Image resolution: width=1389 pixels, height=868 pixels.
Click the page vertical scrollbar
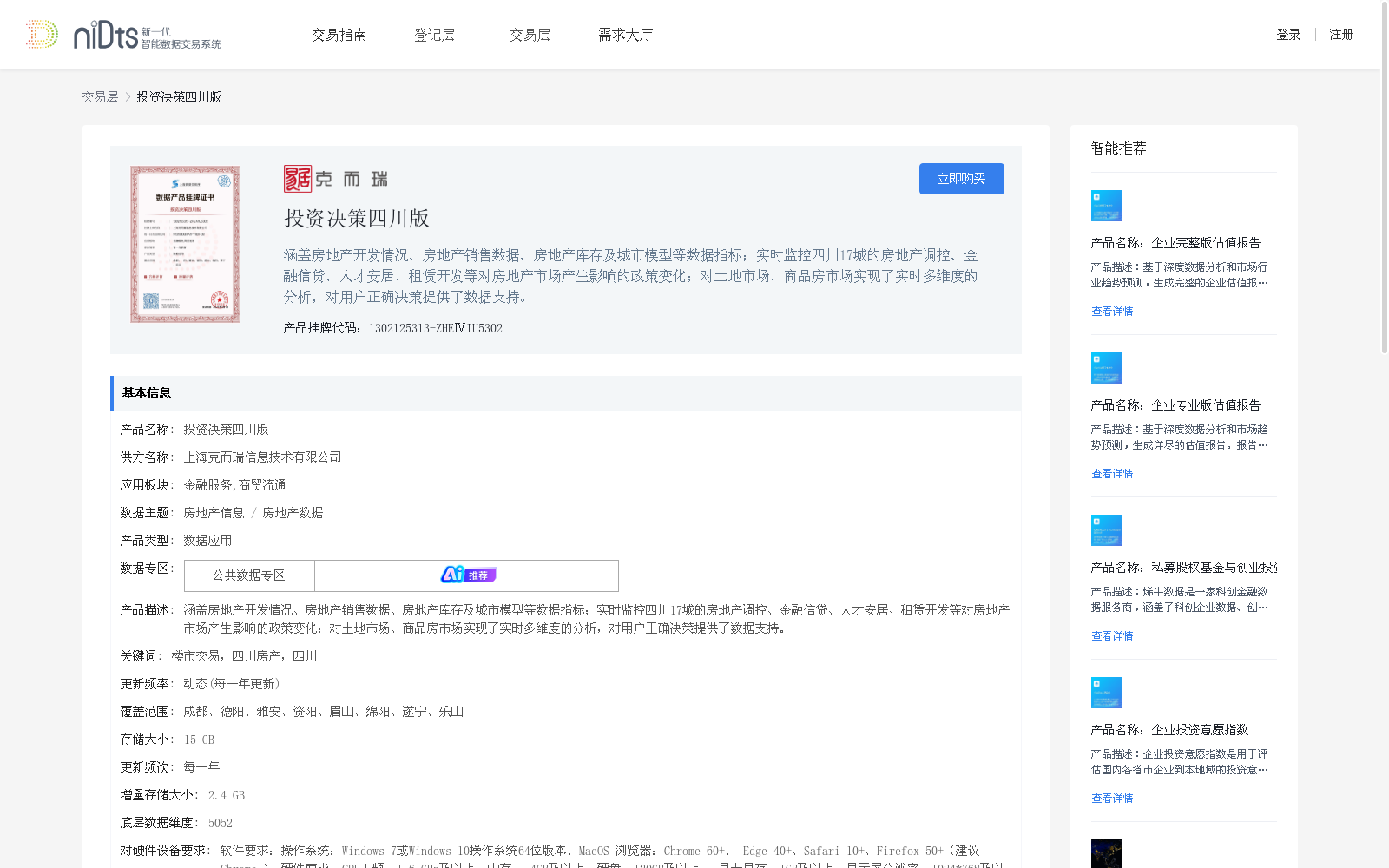click(1385, 178)
